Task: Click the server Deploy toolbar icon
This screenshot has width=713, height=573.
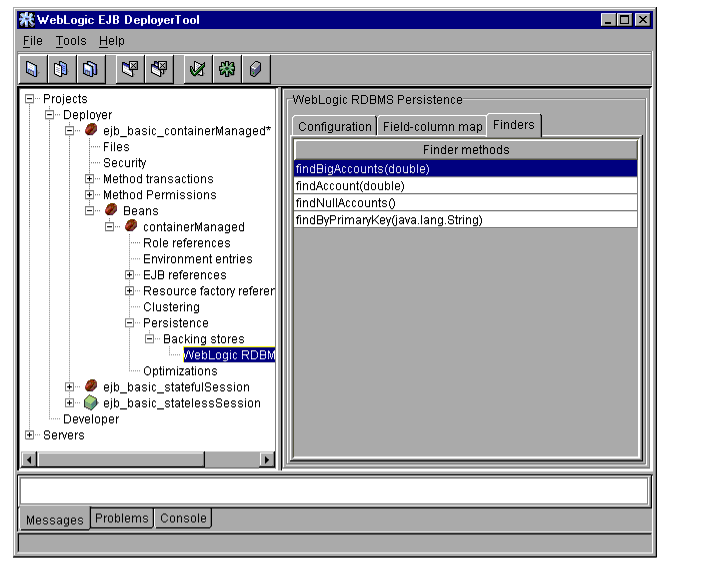Action: 256,69
